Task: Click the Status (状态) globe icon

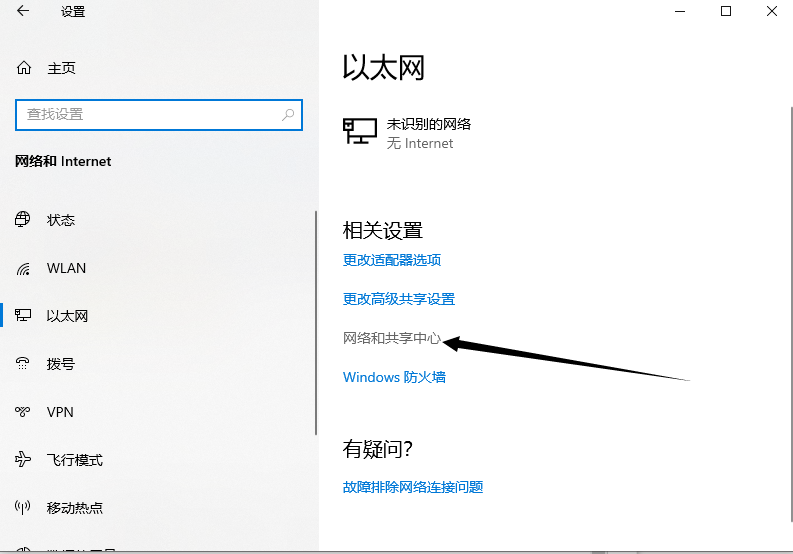Action: (24, 220)
